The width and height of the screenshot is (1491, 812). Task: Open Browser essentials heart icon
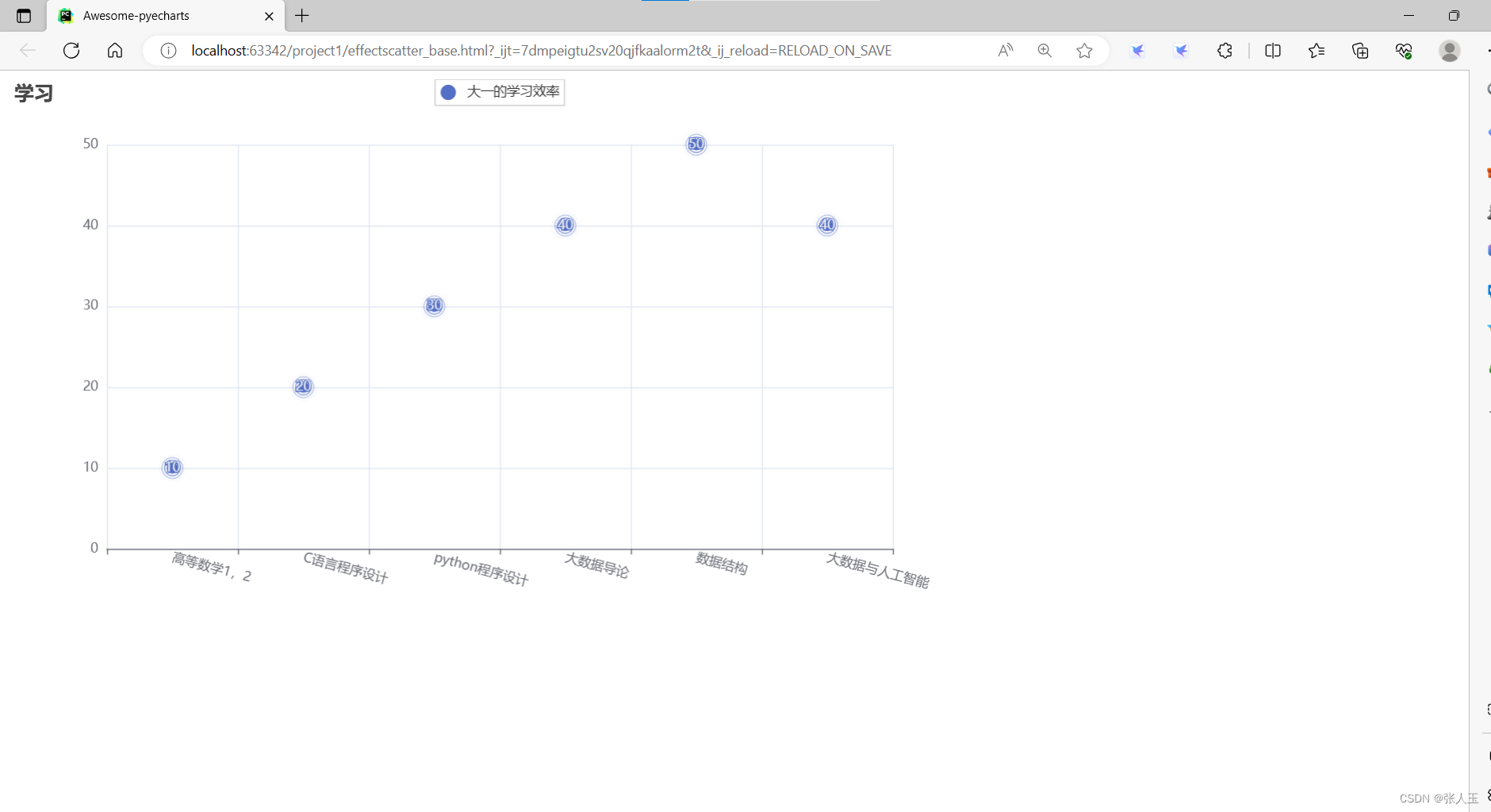click(x=1404, y=51)
